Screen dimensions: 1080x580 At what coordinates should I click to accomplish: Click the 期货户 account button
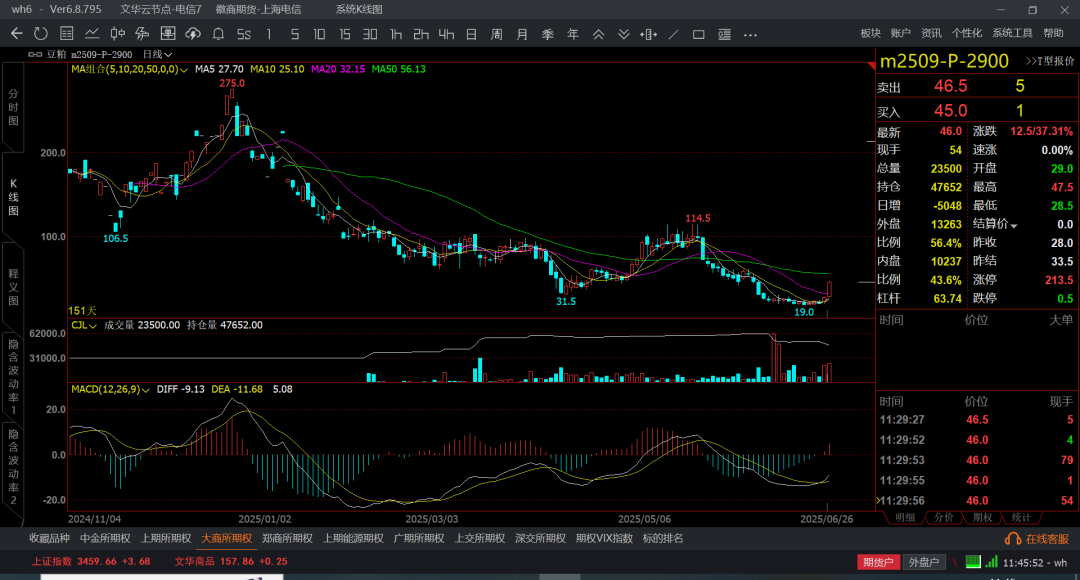[878, 562]
